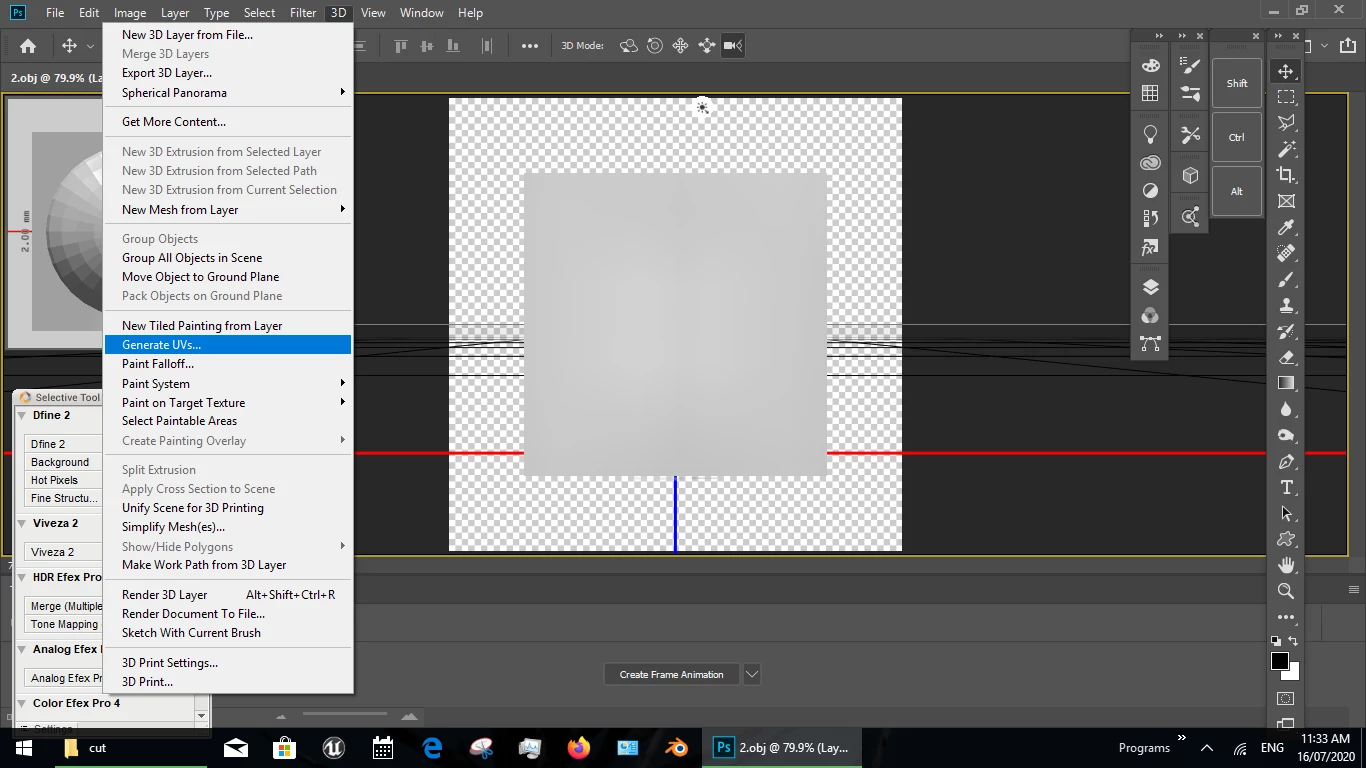
Task: Collapse the HDR Efex Pro section
Action: tap(22, 578)
